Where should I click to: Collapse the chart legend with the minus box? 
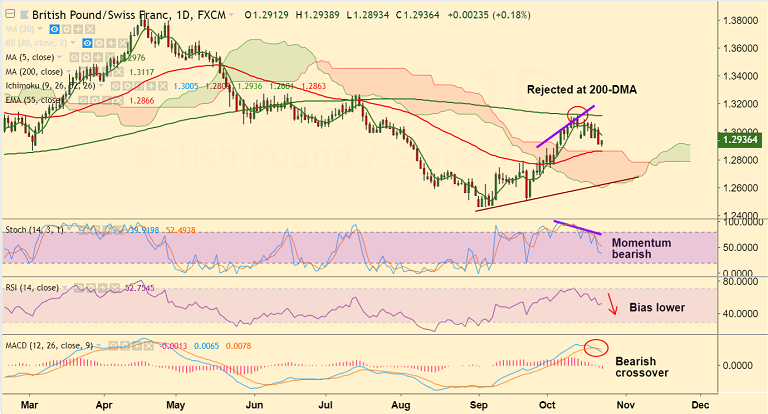[10, 14]
